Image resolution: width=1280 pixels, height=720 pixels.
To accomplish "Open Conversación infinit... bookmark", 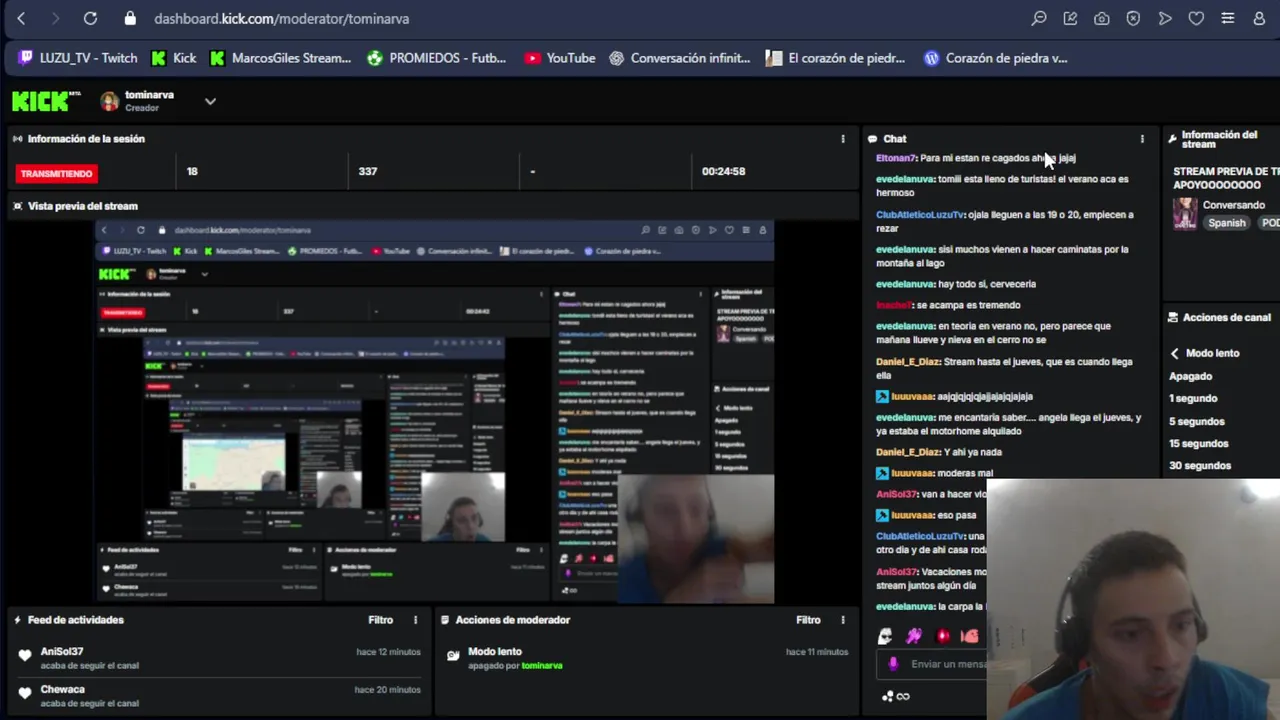I will coord(680,58).
